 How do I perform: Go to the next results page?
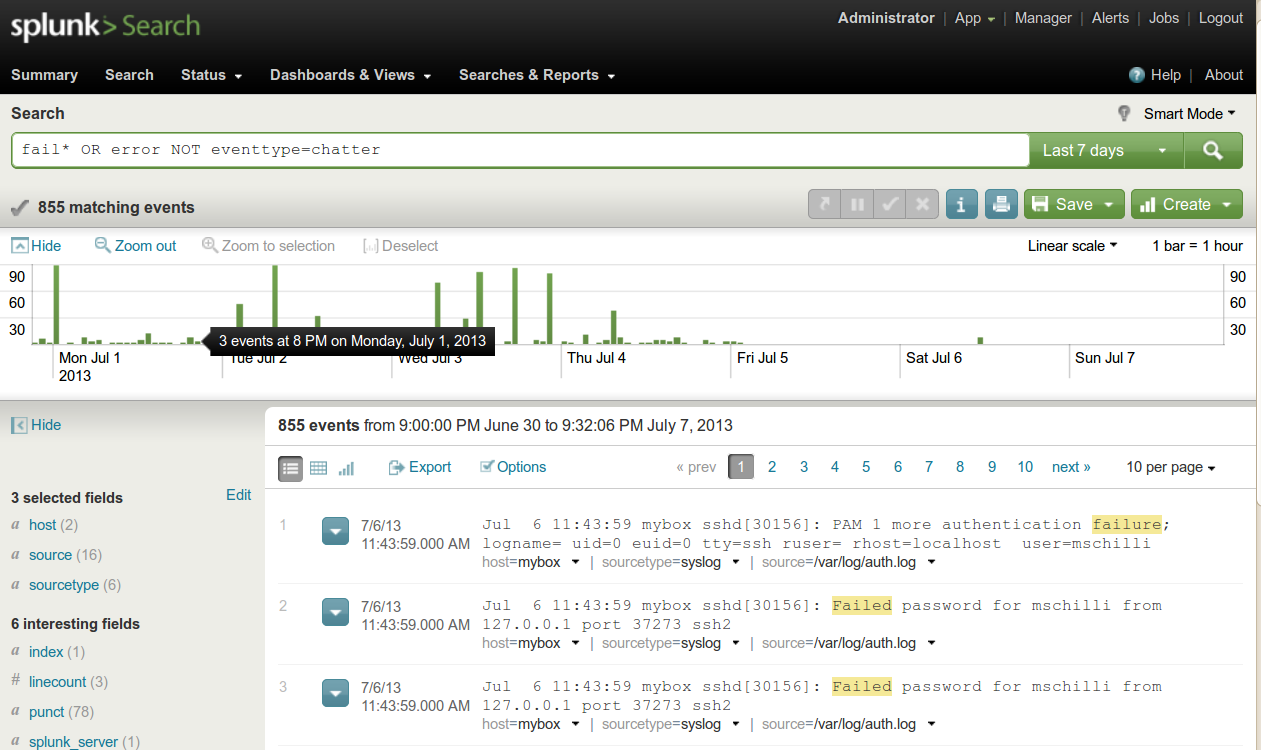tap(1071, 467)
